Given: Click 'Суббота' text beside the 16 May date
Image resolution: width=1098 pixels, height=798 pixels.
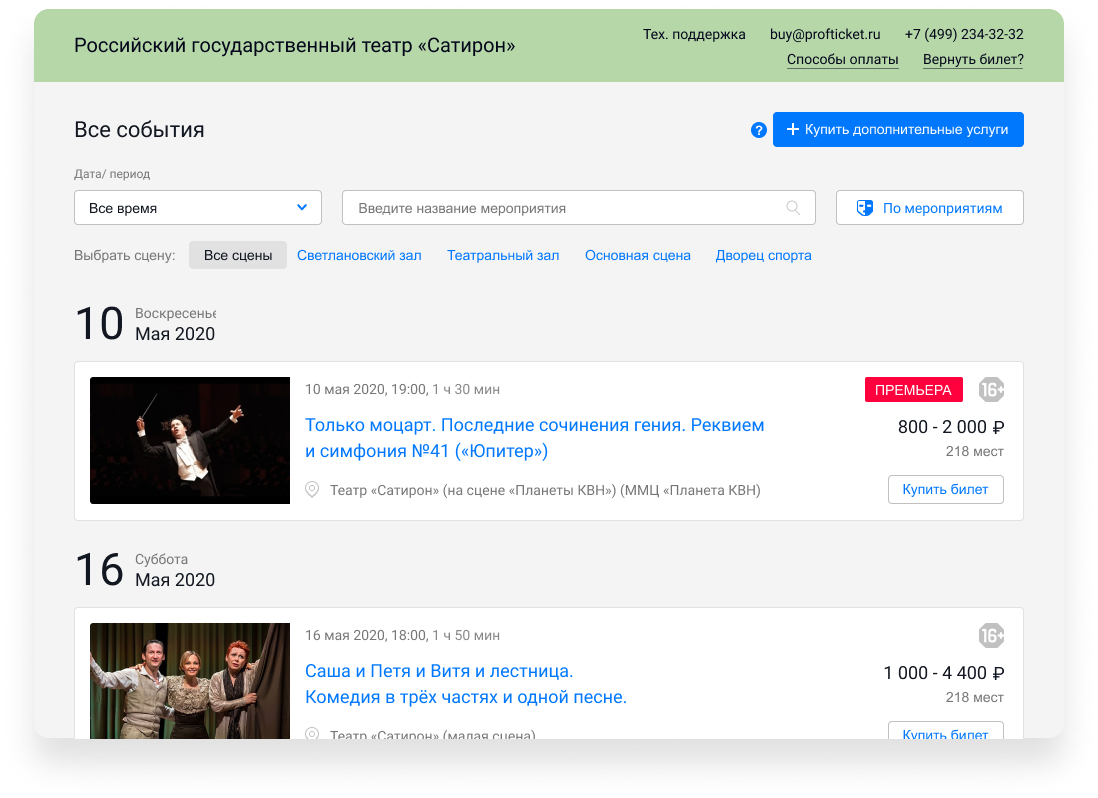Looking at the screenshot, I should tap(161, 559).
